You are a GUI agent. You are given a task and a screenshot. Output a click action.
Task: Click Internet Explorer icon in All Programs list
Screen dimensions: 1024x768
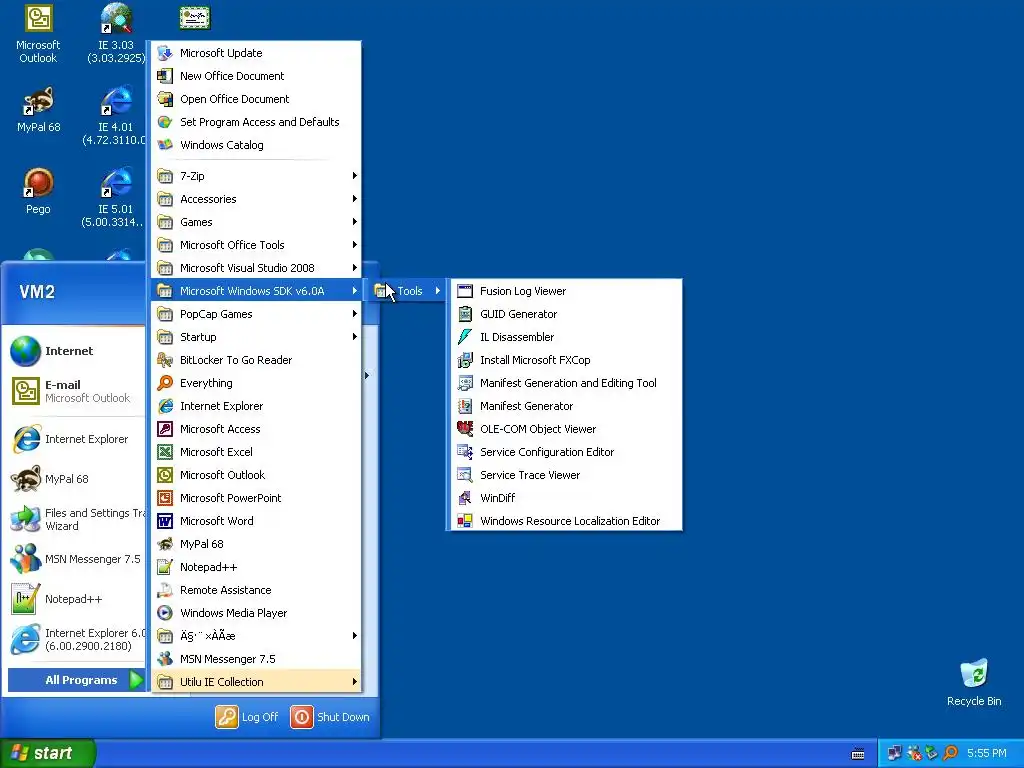pos(165,406)
